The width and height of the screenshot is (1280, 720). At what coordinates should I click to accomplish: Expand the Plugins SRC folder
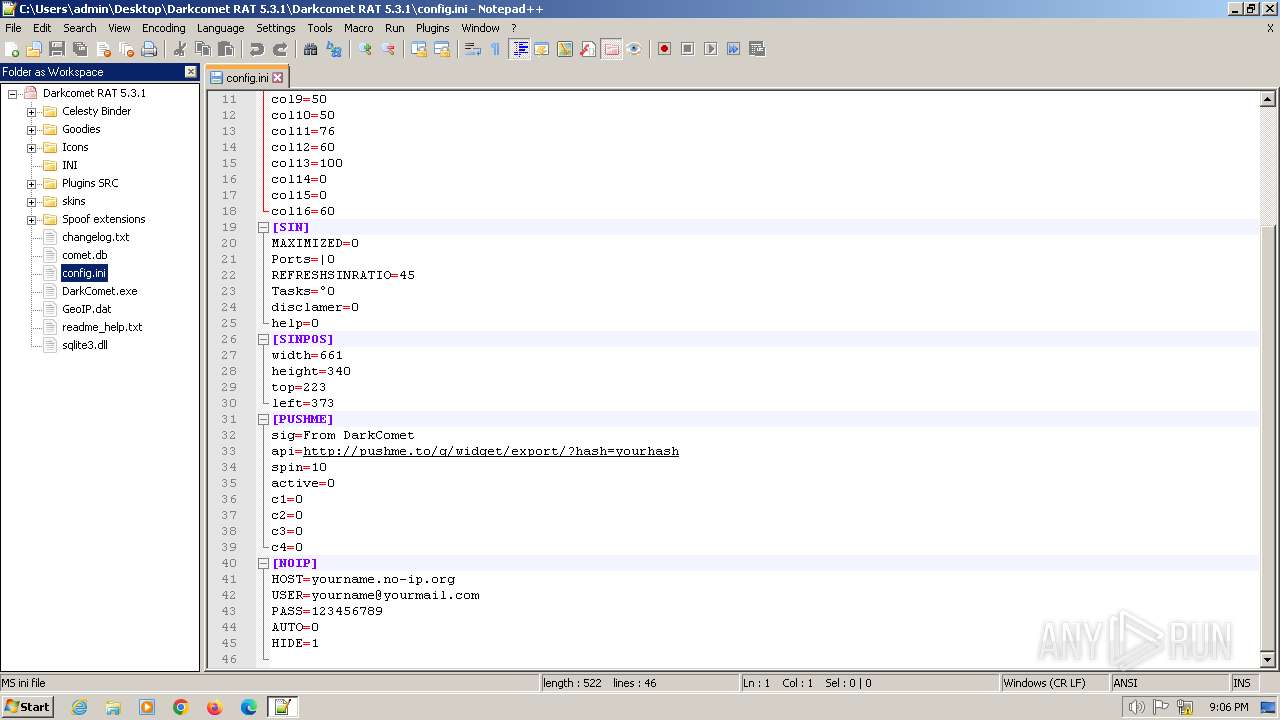[x=31, y=183]
